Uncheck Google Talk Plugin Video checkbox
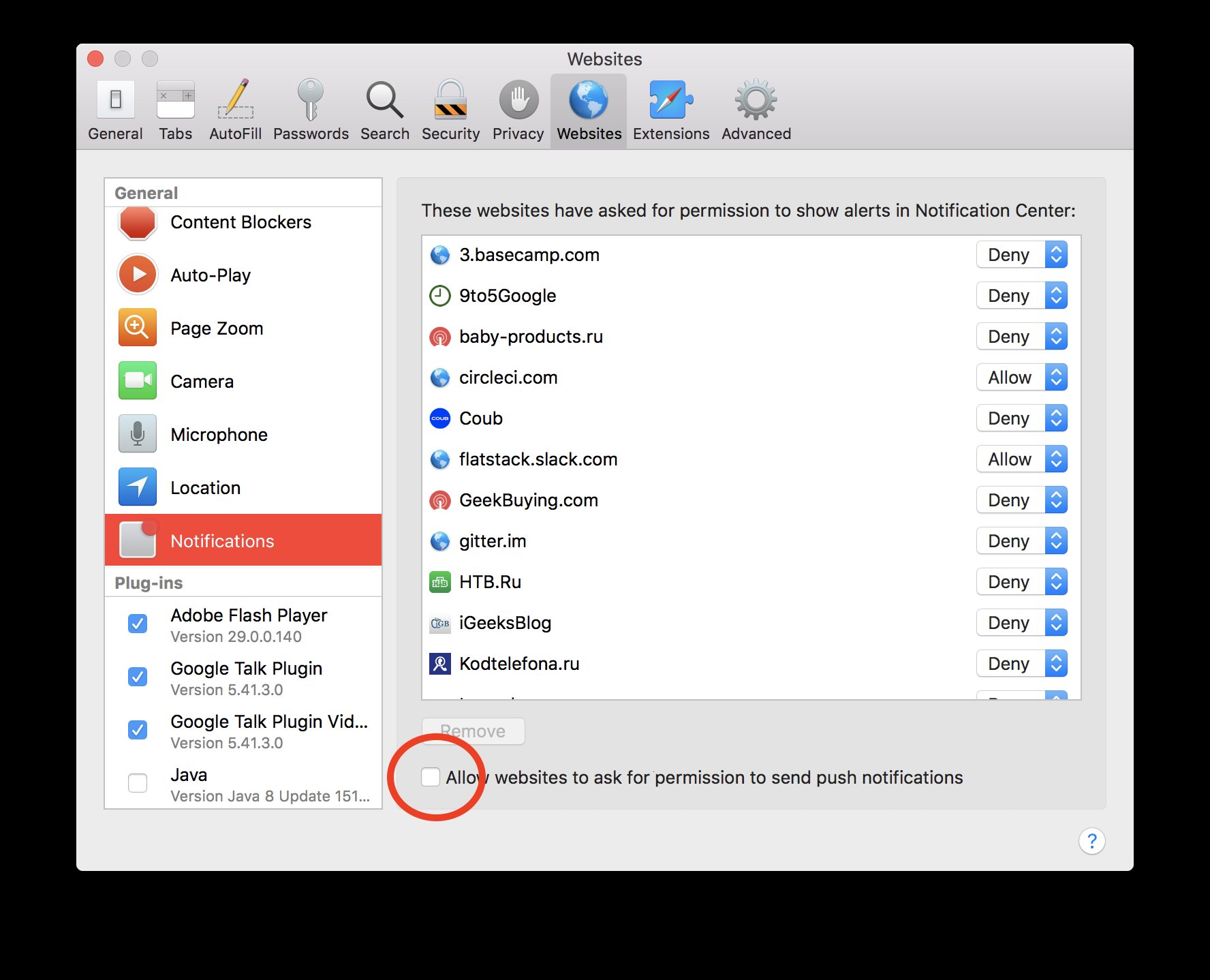 [x=138, y=730]
